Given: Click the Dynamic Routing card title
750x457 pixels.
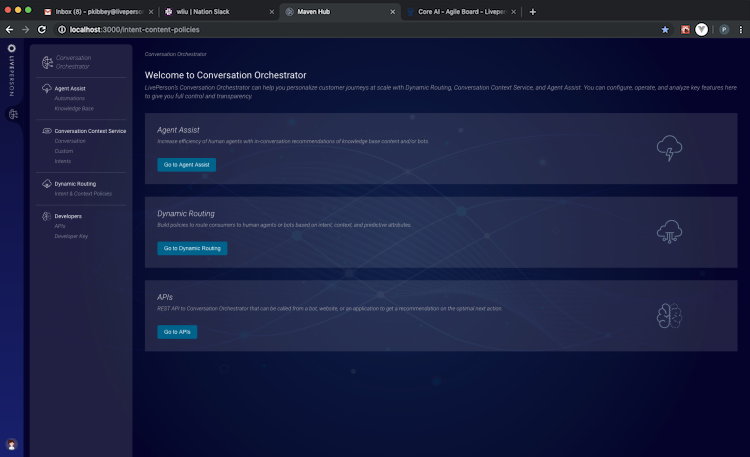Looking at the screenshot, I should (186, 213).
